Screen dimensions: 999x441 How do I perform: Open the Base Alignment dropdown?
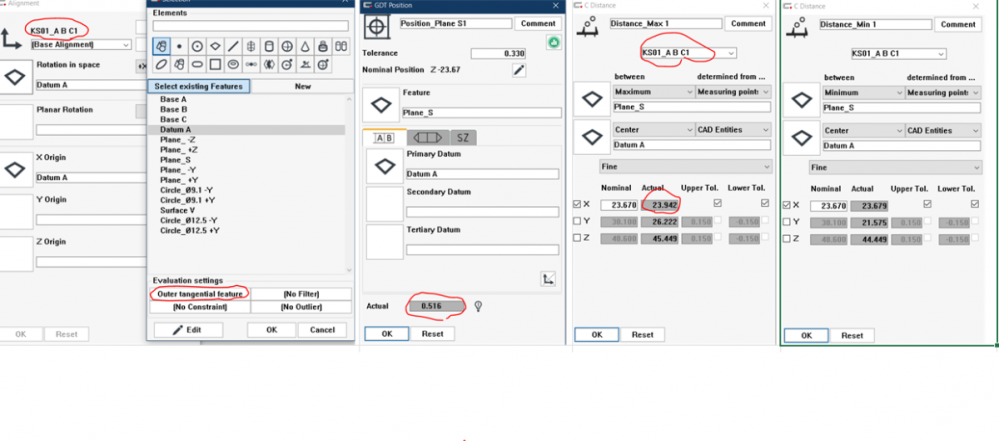point(81,45)
